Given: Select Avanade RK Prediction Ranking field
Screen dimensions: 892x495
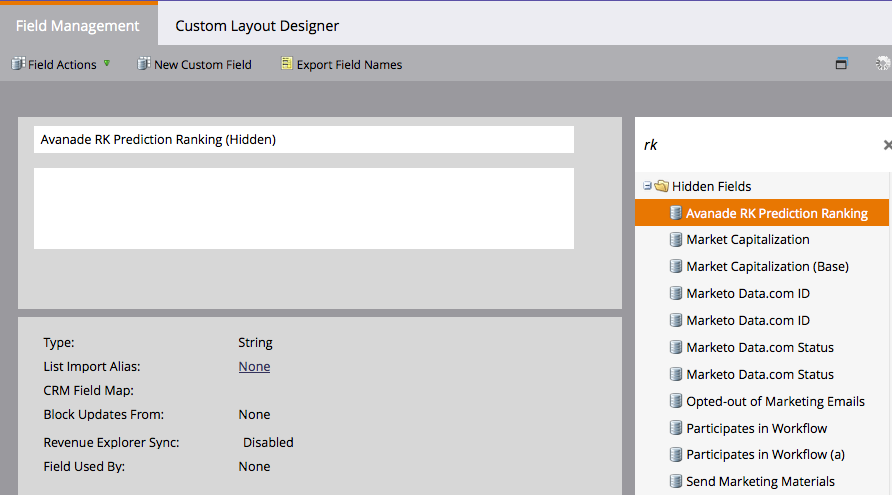Looking at the screenshot, I should 776,213.
